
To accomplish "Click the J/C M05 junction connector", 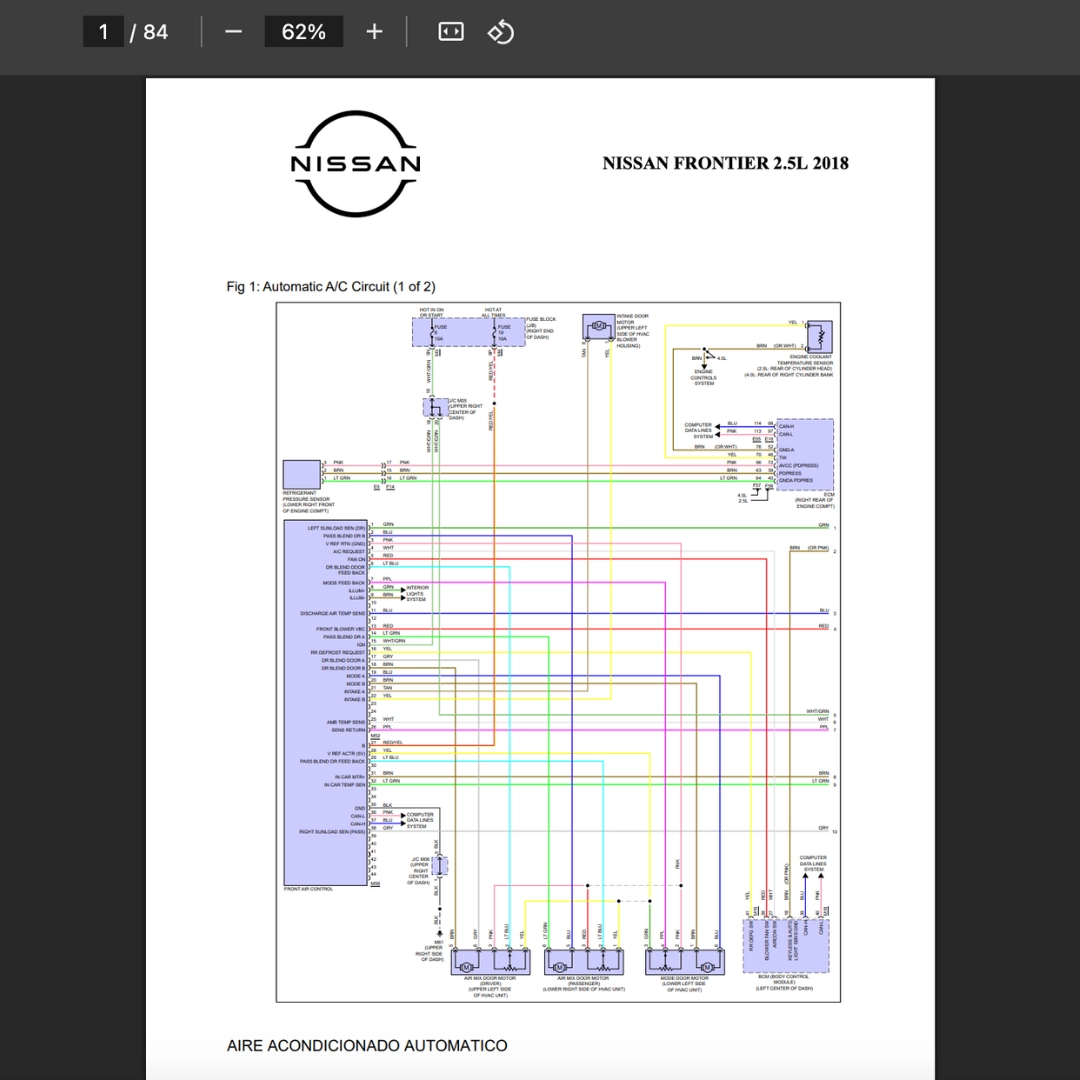I will (x=435, y=408).
